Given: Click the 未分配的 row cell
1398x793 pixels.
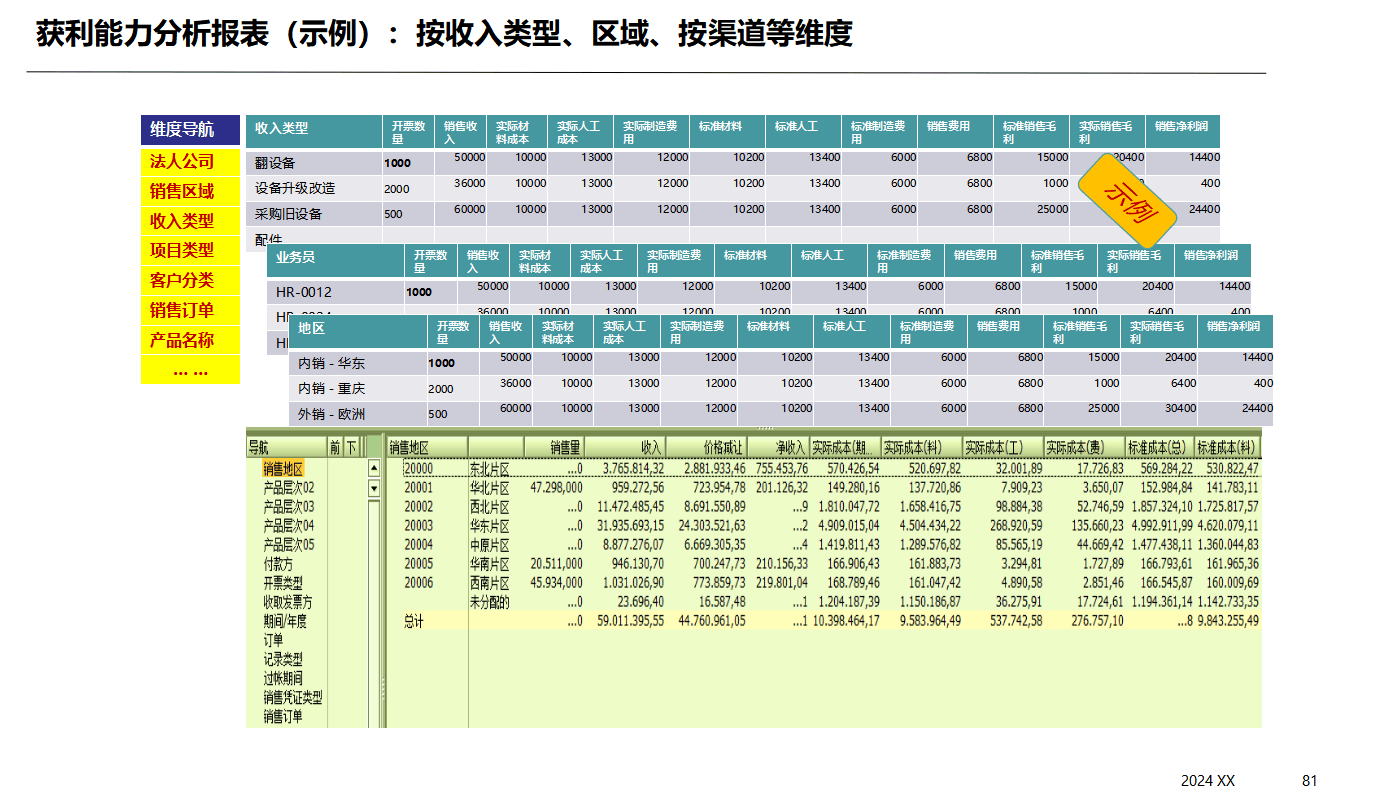Looking at the screenshot, I should 490,602.
